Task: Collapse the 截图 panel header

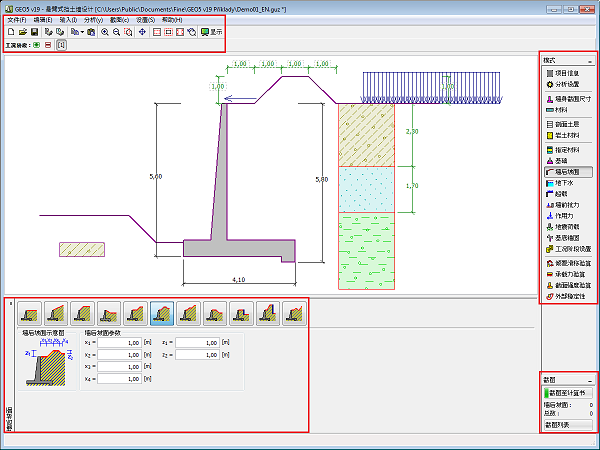Action: [590, 380]
